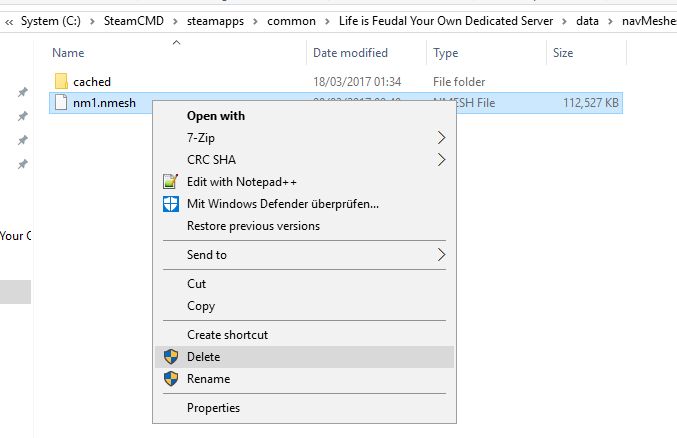This screenshot has width=677, height=438.
Task: Click the cached folder icon
Action: (61, 81)
